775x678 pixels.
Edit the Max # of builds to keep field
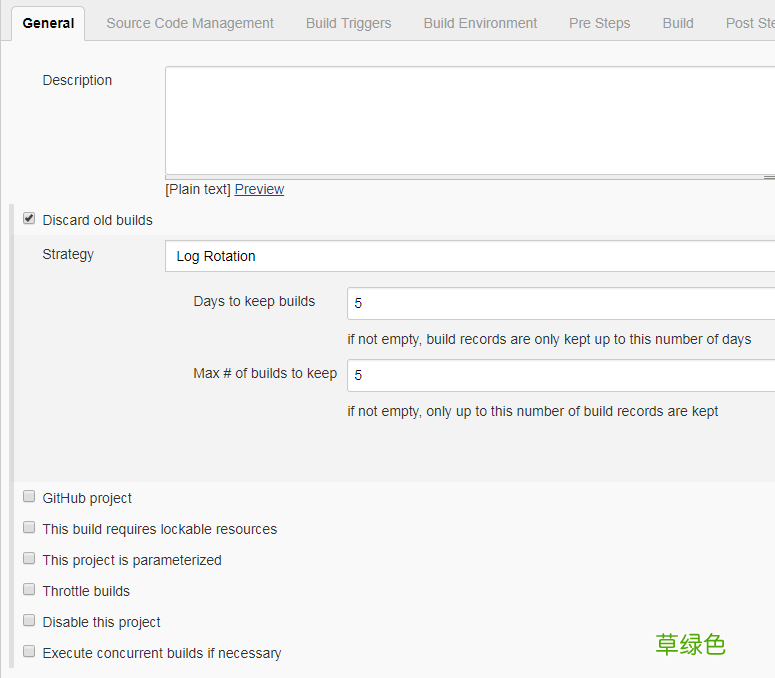tap(561, 375)
